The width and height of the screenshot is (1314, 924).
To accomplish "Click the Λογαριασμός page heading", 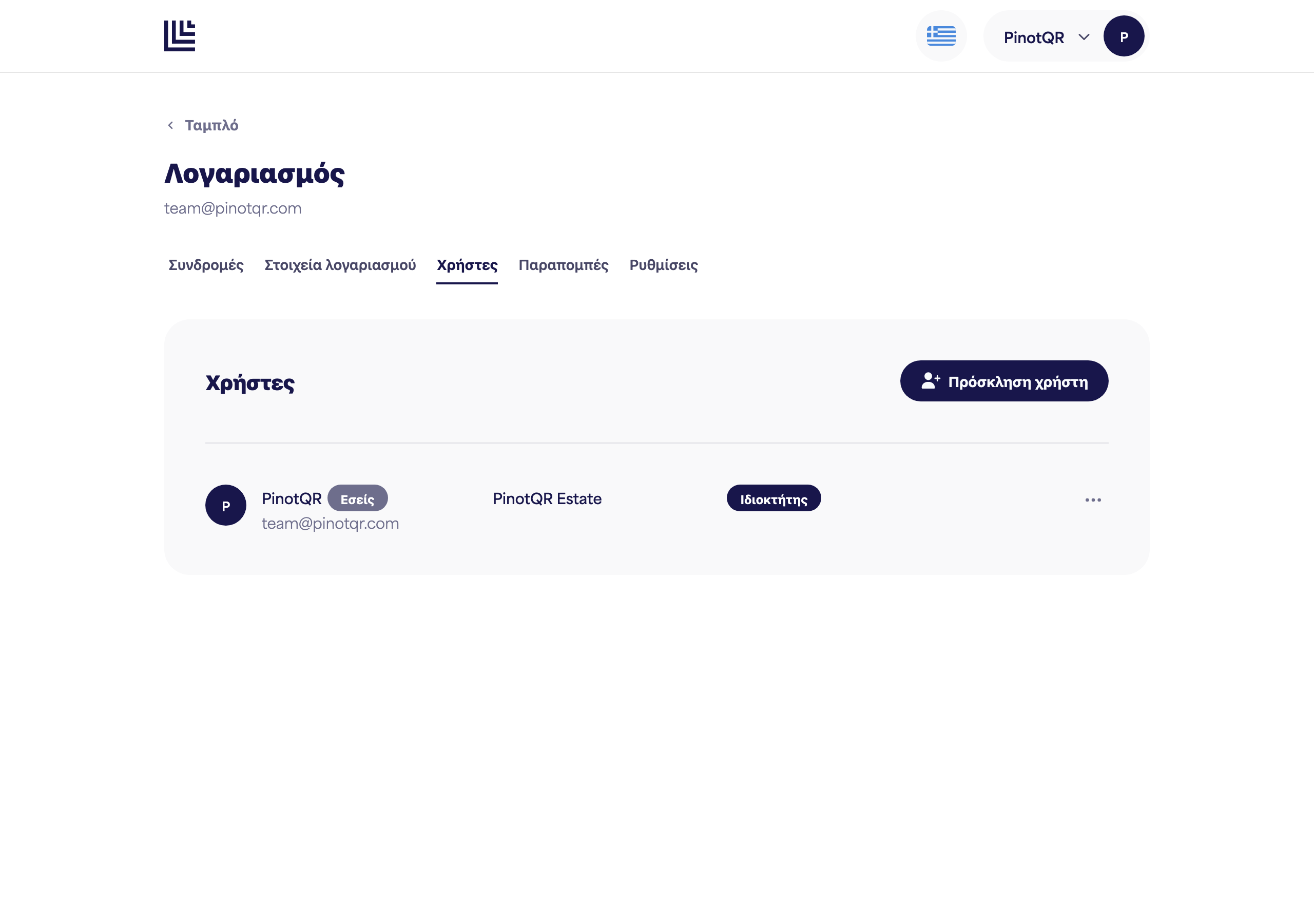I will tap(254, 174).
